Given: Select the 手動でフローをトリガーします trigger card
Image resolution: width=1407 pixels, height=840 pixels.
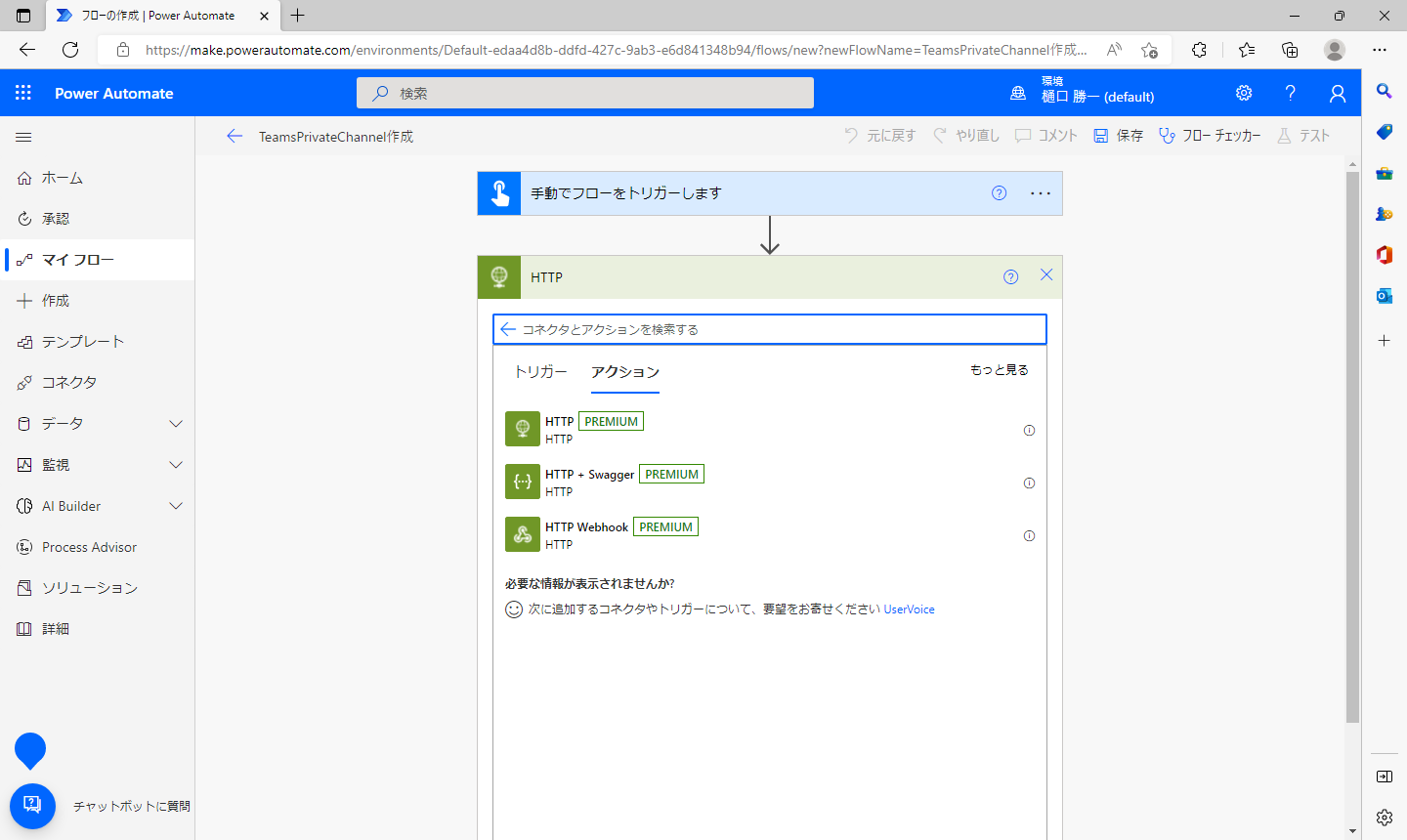Looking at the screenshot, I should pyautogui.click(x=770, y=193).
